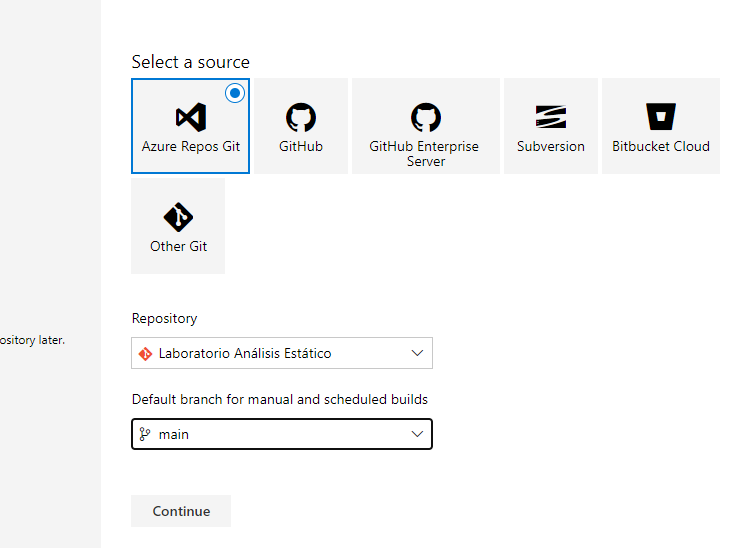The width and height of the screenshot is (752, 548).
Task: Expand the Repository dropdown chevron
Action: click(417, 353)
